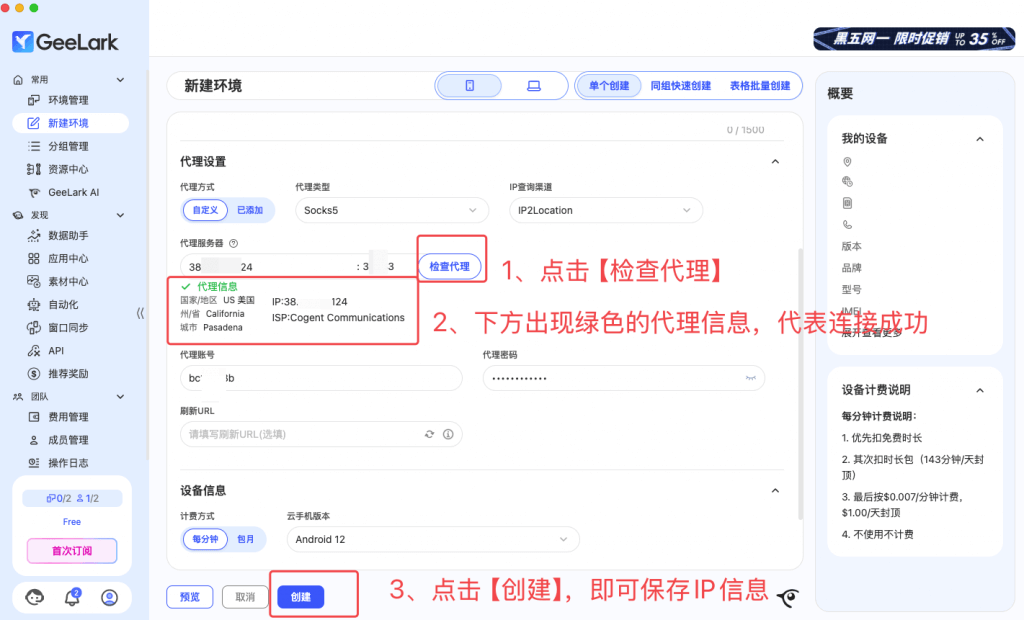Select the 已添加 proxy method option
This screenshot has width=1024, height=620.
click(x=249, y=210)
